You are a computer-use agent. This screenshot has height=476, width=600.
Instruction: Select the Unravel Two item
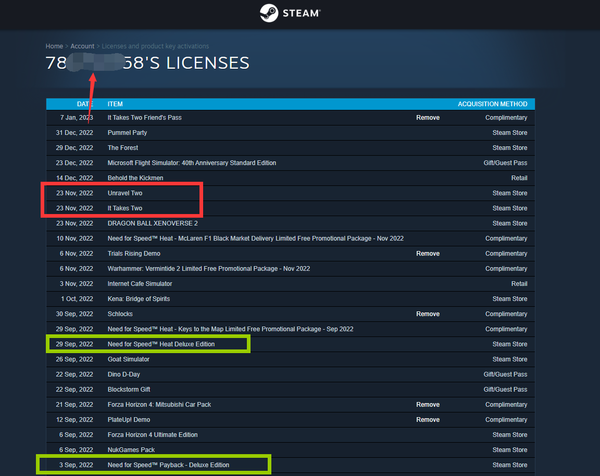click(125, 193)
